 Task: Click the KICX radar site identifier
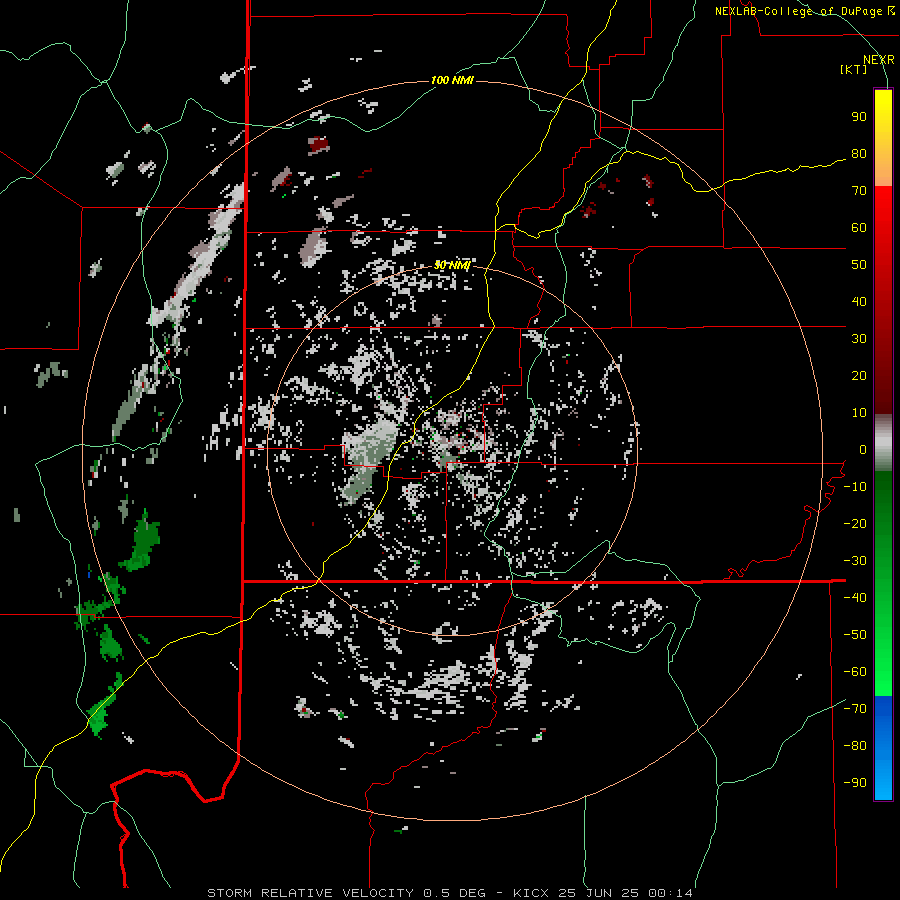point(531,893)
